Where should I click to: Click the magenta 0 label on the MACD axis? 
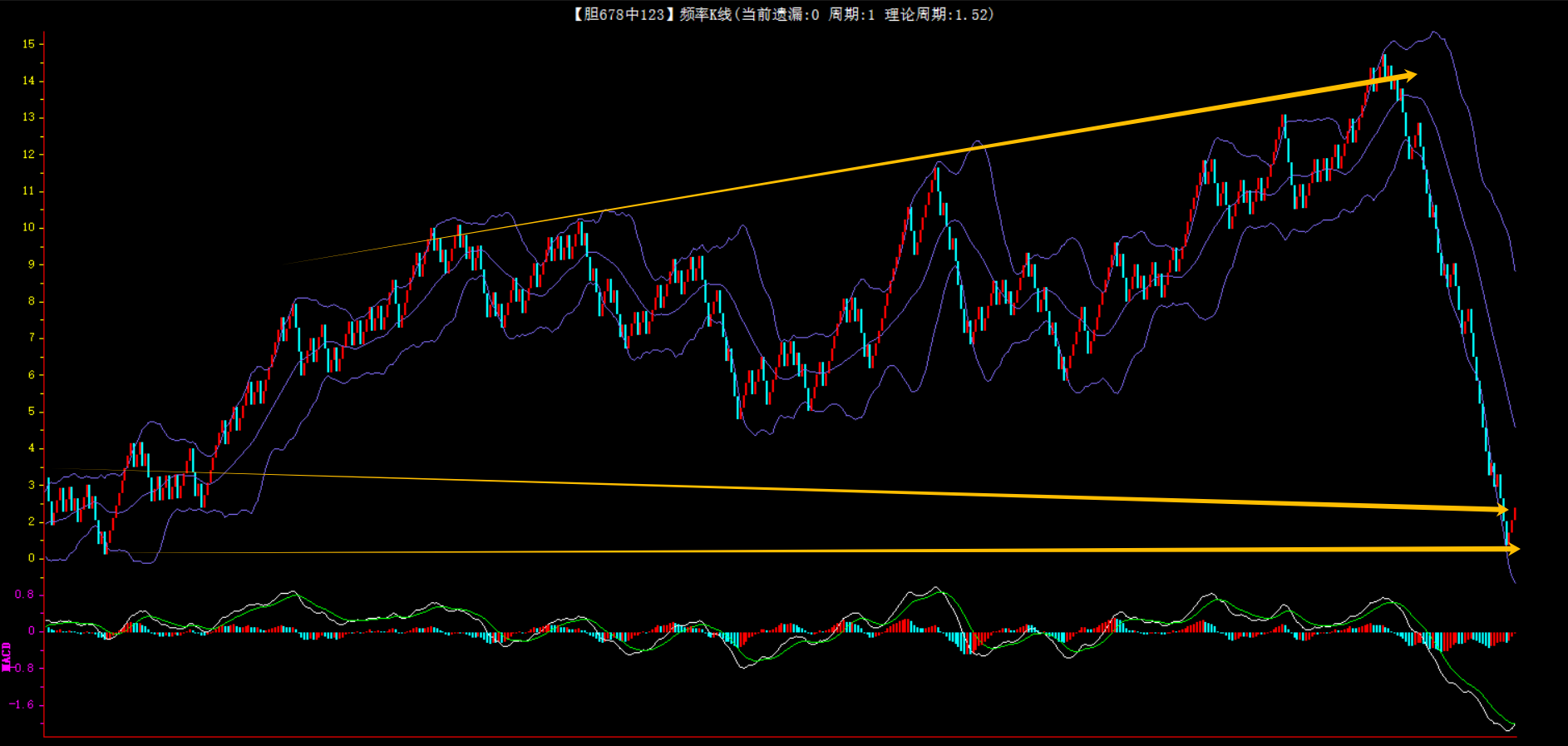click(32, 631)
